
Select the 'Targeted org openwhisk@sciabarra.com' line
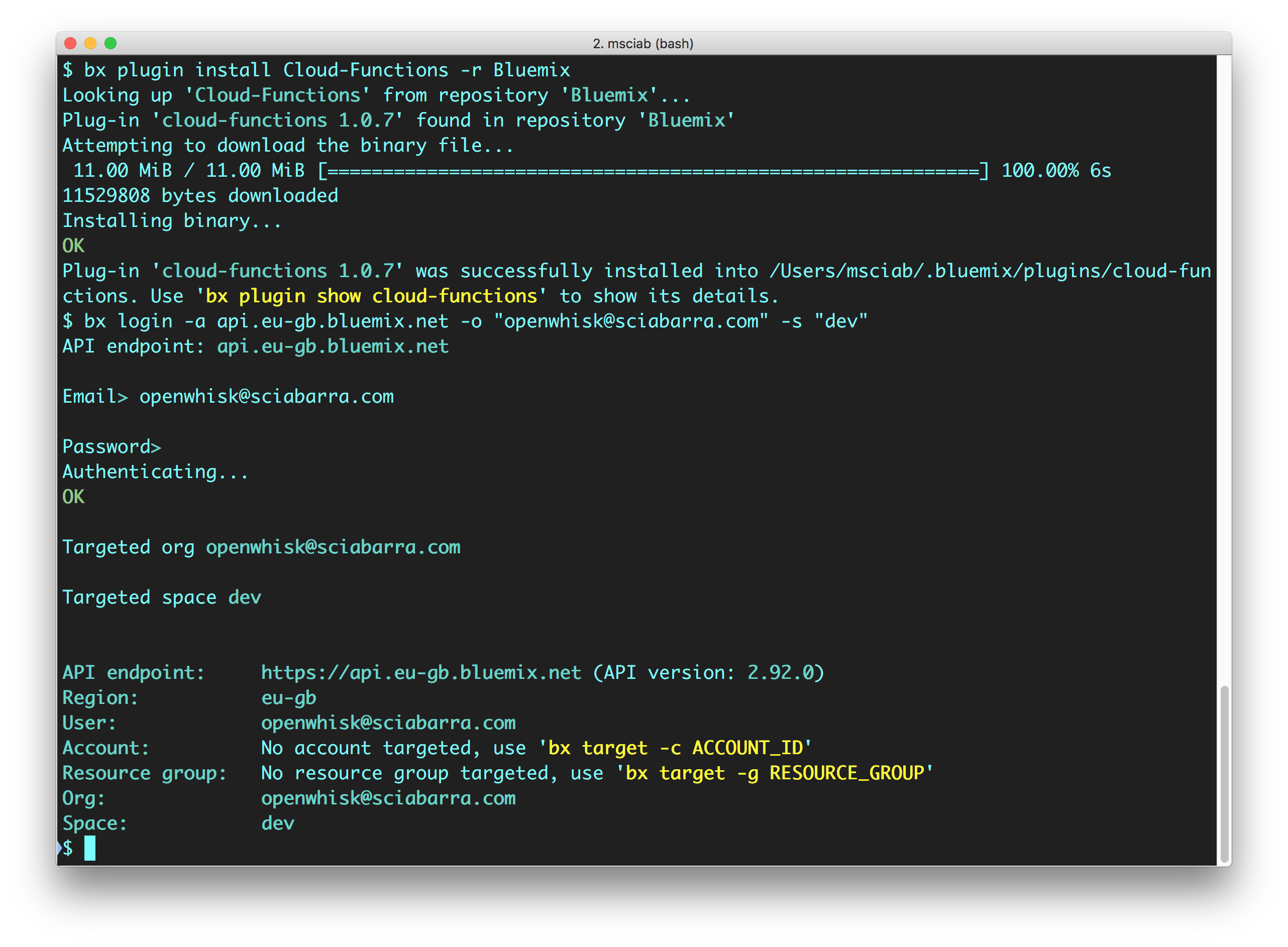pyautogui.click(x=262, y=547)
